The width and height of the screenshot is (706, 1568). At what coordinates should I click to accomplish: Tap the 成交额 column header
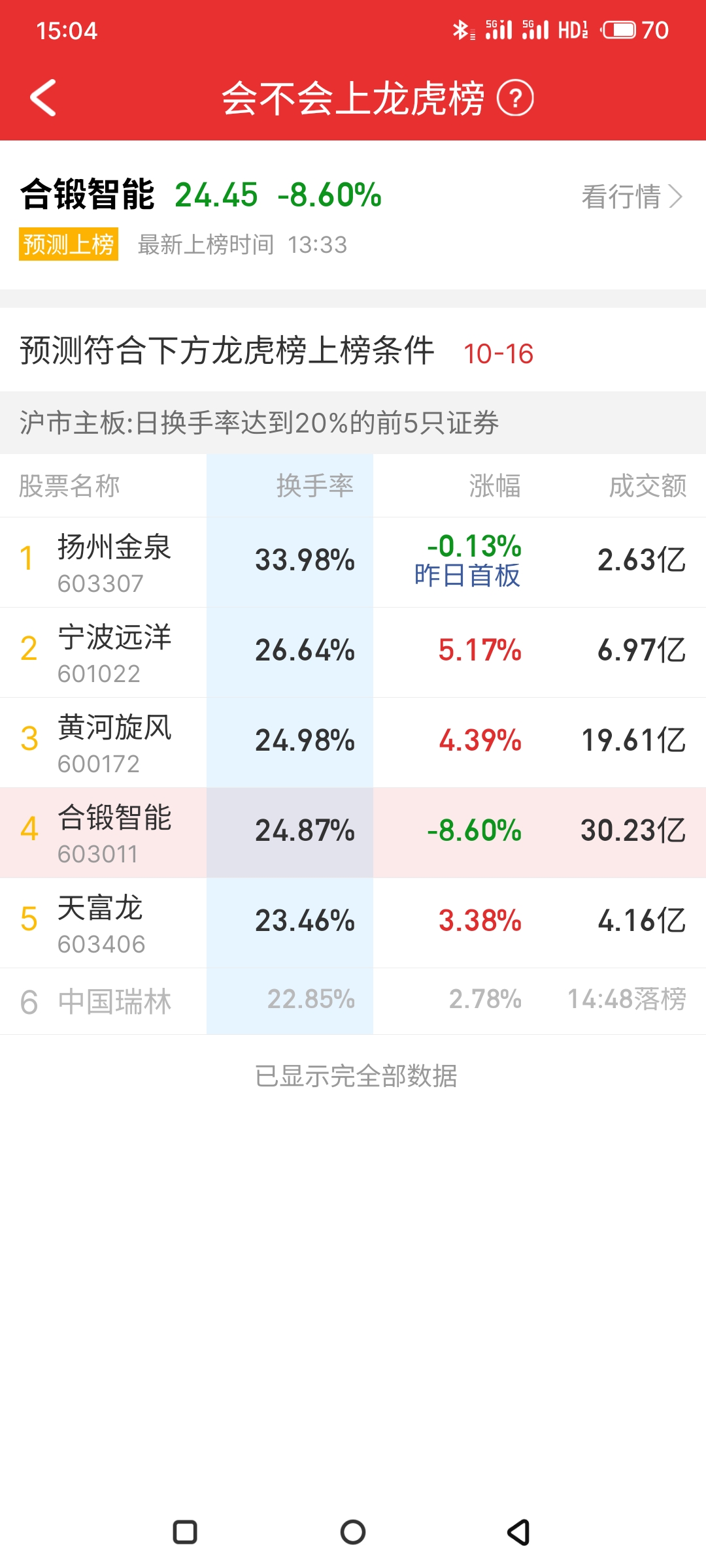click(x=647, y=486)
